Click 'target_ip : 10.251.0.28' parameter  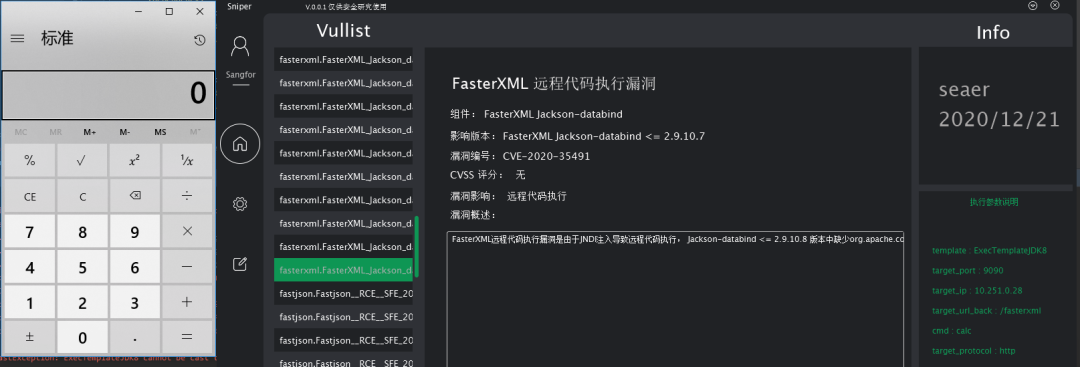click(977, 291)
